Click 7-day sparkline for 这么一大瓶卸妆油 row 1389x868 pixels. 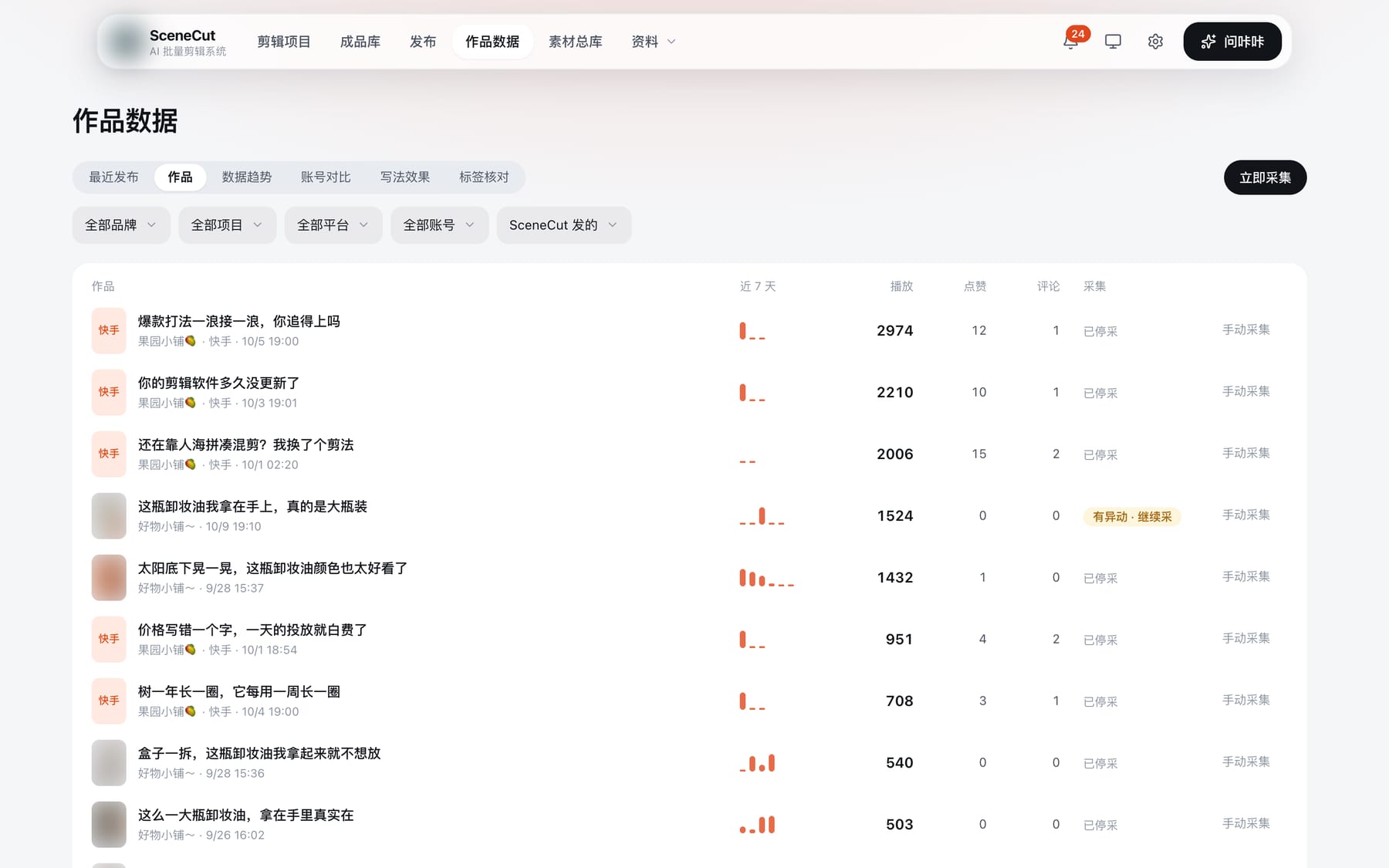tap(757, 825)
